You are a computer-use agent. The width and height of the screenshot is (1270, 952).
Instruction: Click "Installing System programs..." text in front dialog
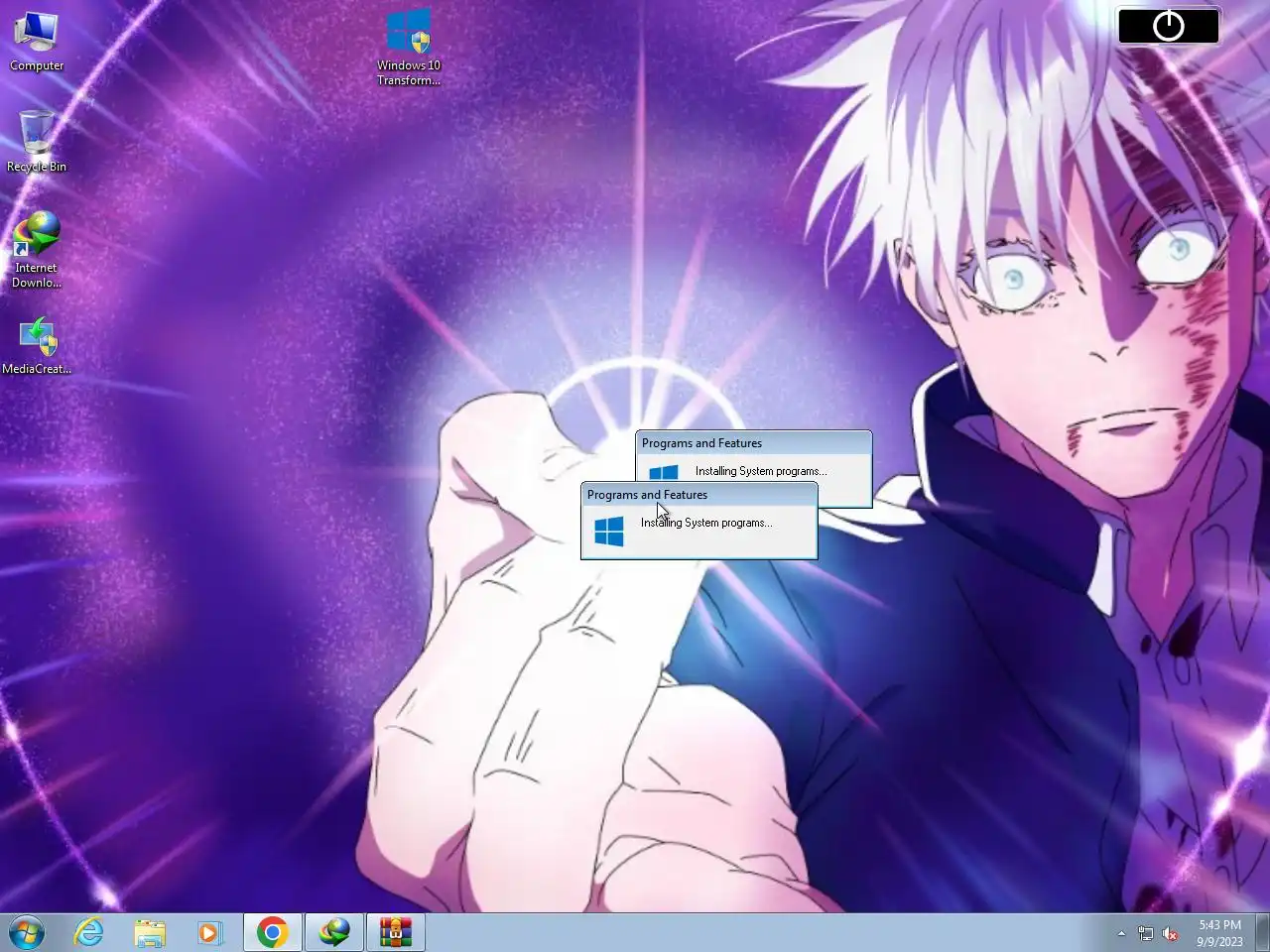[706, 523]
